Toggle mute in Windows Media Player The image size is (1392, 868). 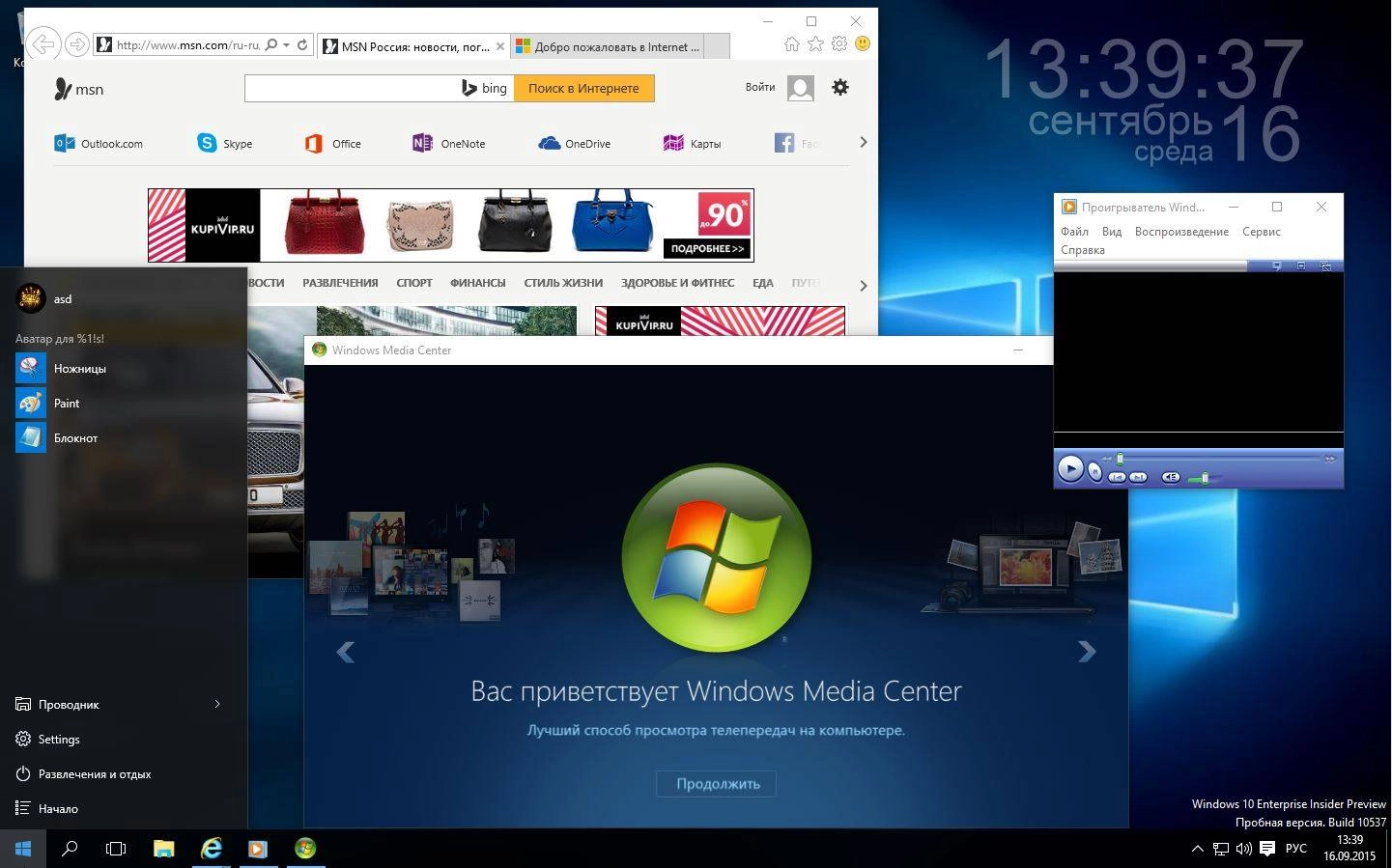(1171, 477)
